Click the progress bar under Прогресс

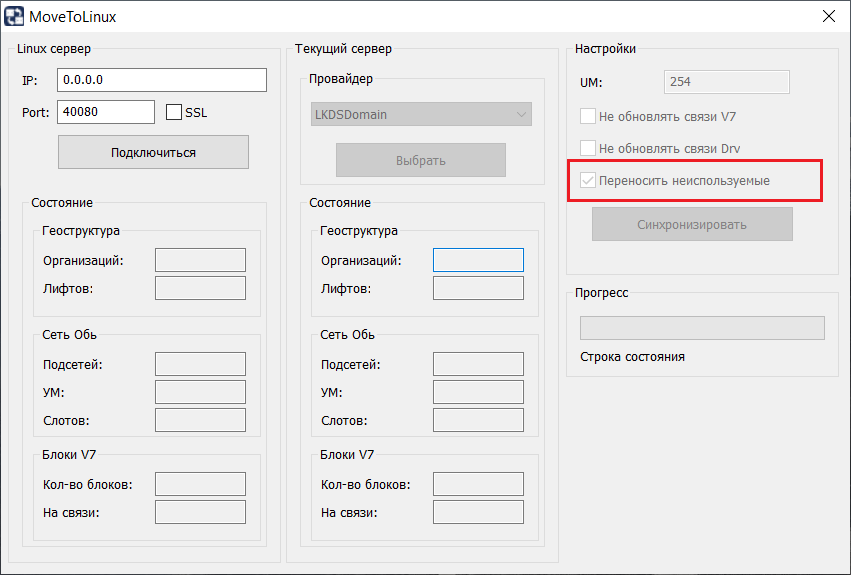pyautogui.click(x=702, y=328)
